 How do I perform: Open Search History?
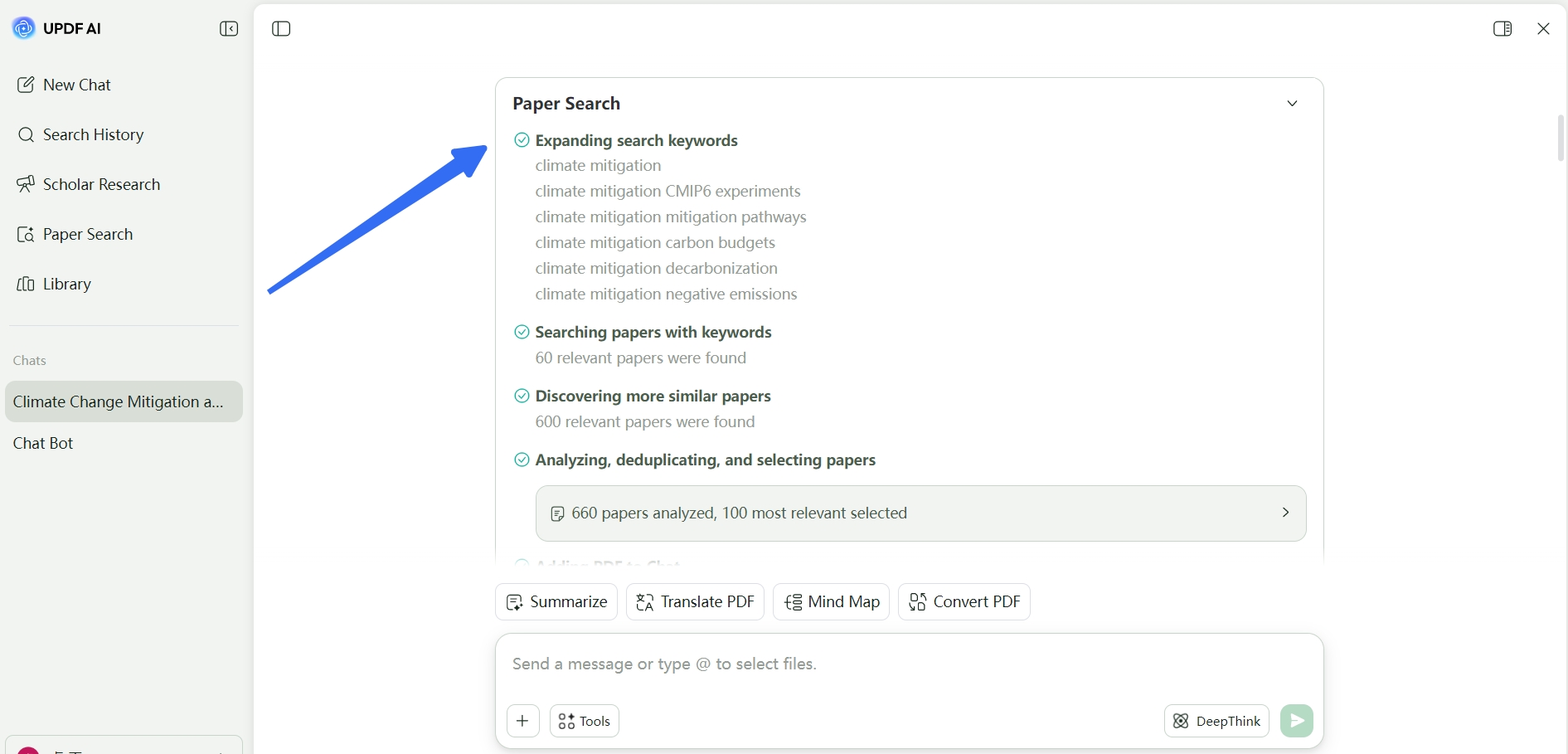[80, 134]
